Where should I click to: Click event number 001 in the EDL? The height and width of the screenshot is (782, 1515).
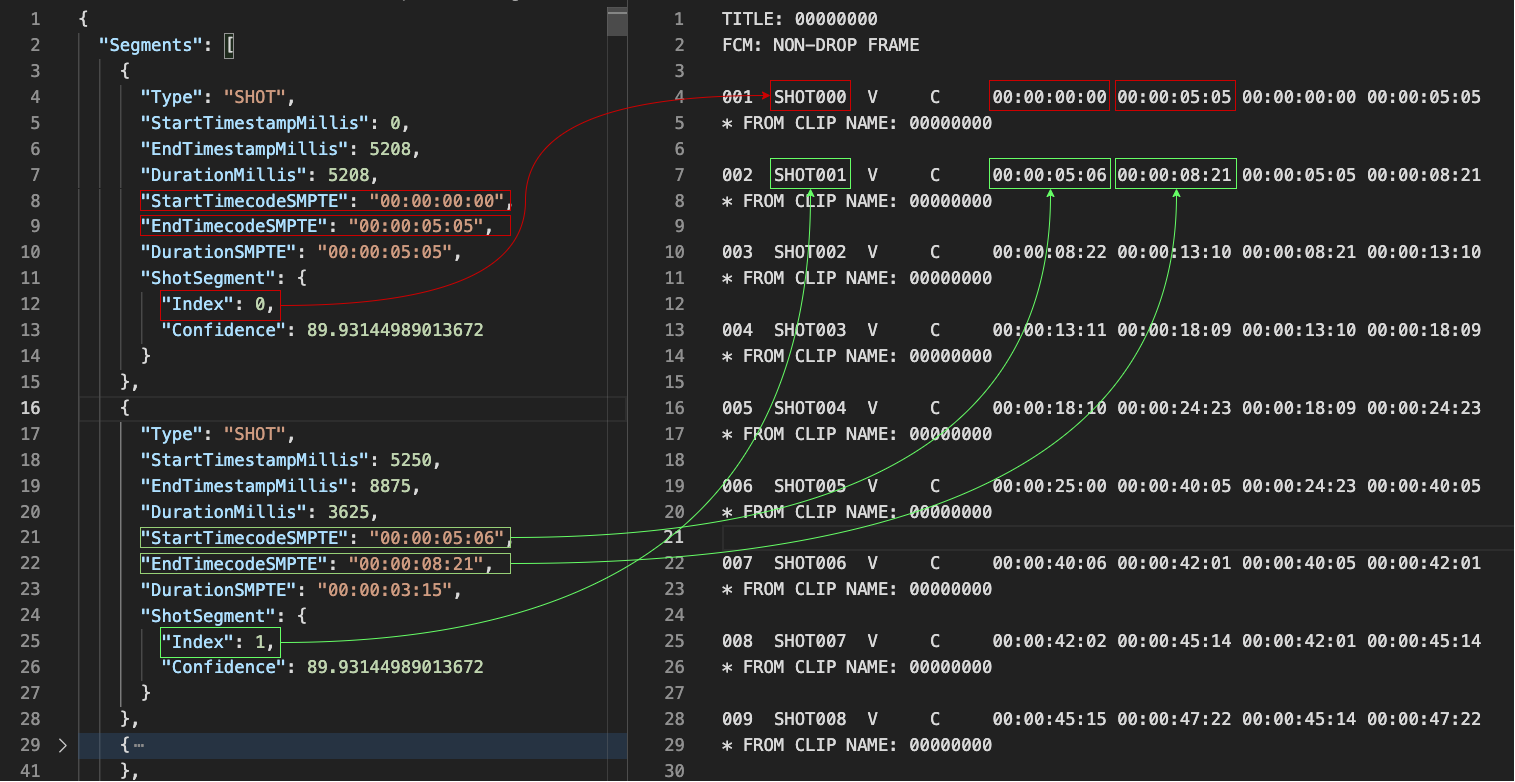pos(738,97)
